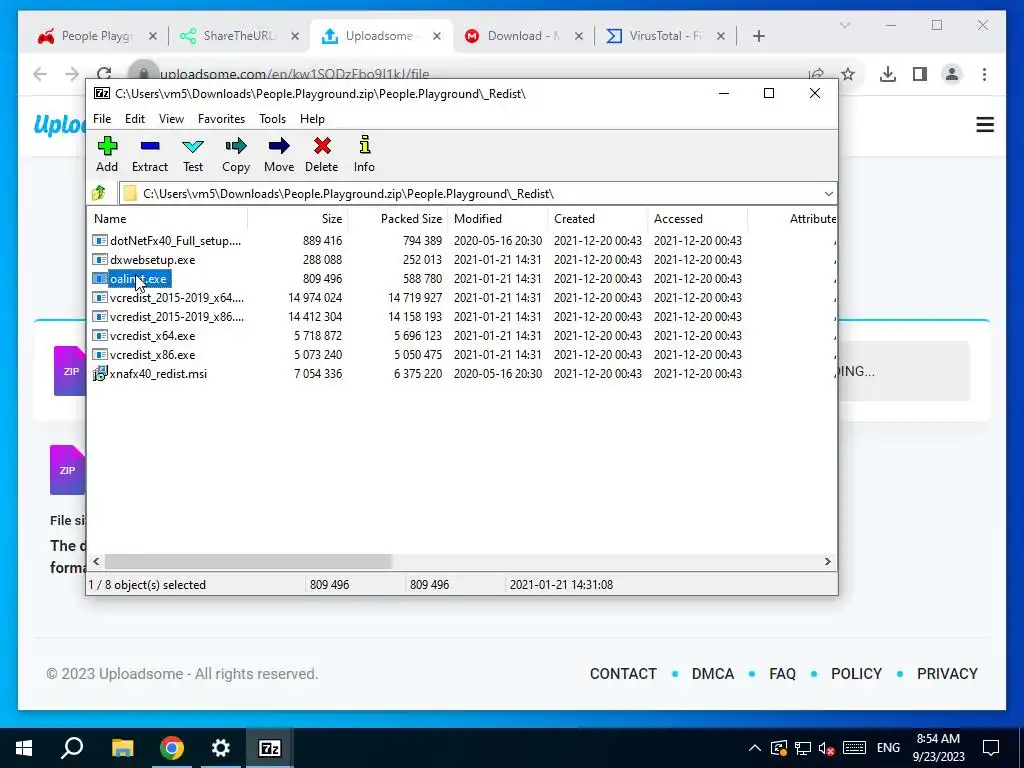Sort by Packed Size column
The image size is (1024, 768).
397,219
